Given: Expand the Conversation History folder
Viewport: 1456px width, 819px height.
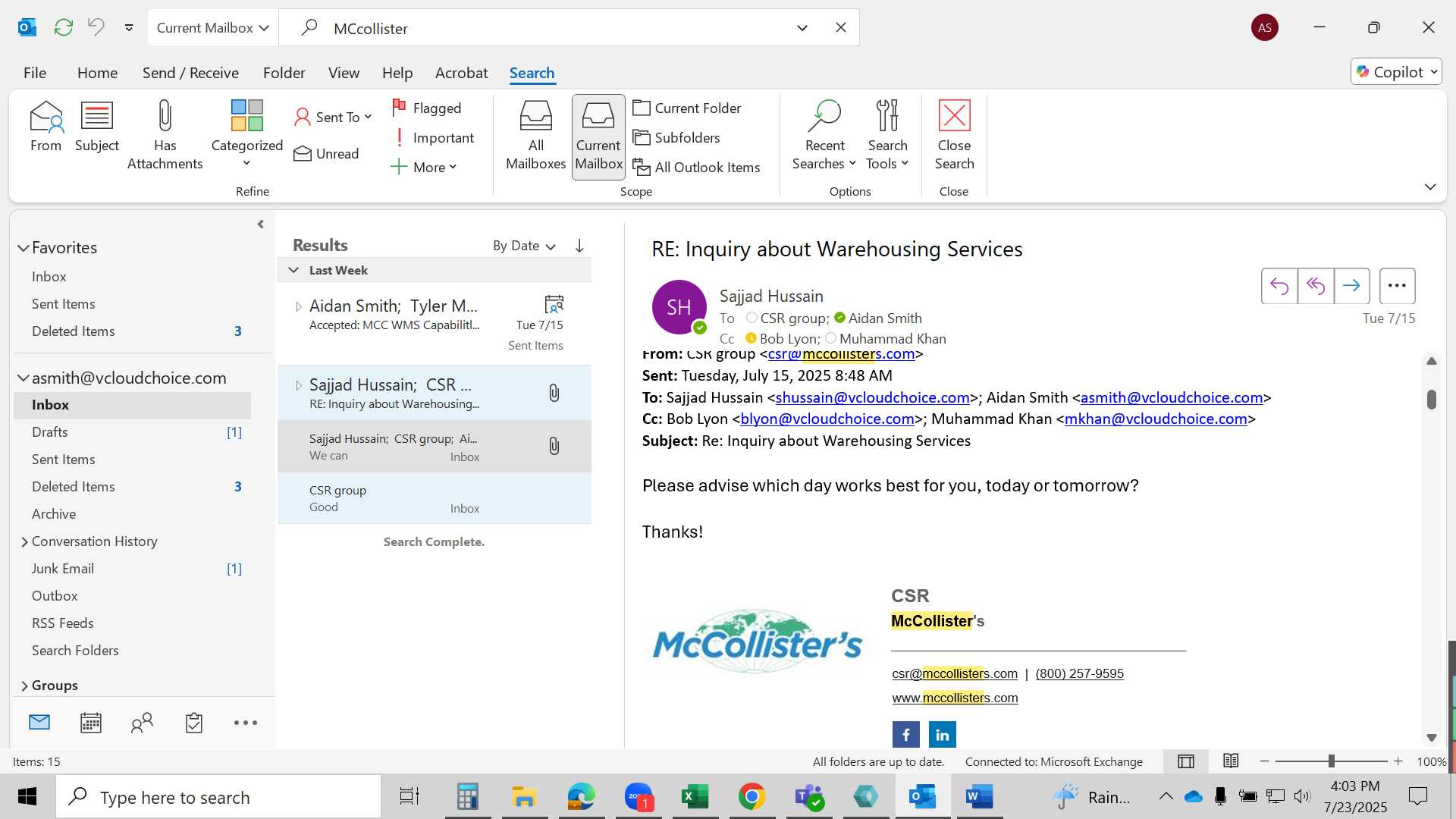Looking at the screenshot, I should pyautogui.click(x=24, y=541).
